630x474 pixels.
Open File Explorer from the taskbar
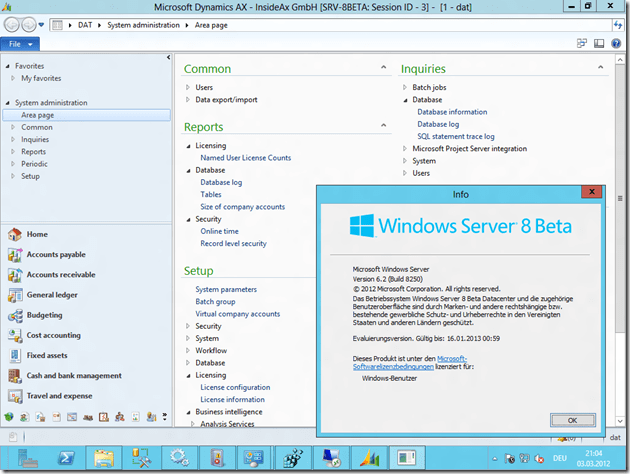[x=104, y=458]
